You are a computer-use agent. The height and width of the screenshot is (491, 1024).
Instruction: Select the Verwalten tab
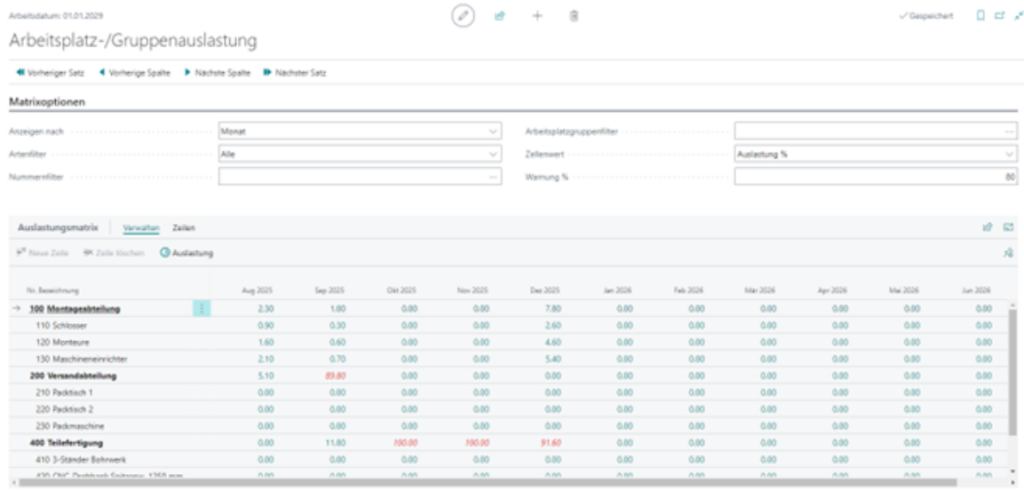(x=141, y=228)
